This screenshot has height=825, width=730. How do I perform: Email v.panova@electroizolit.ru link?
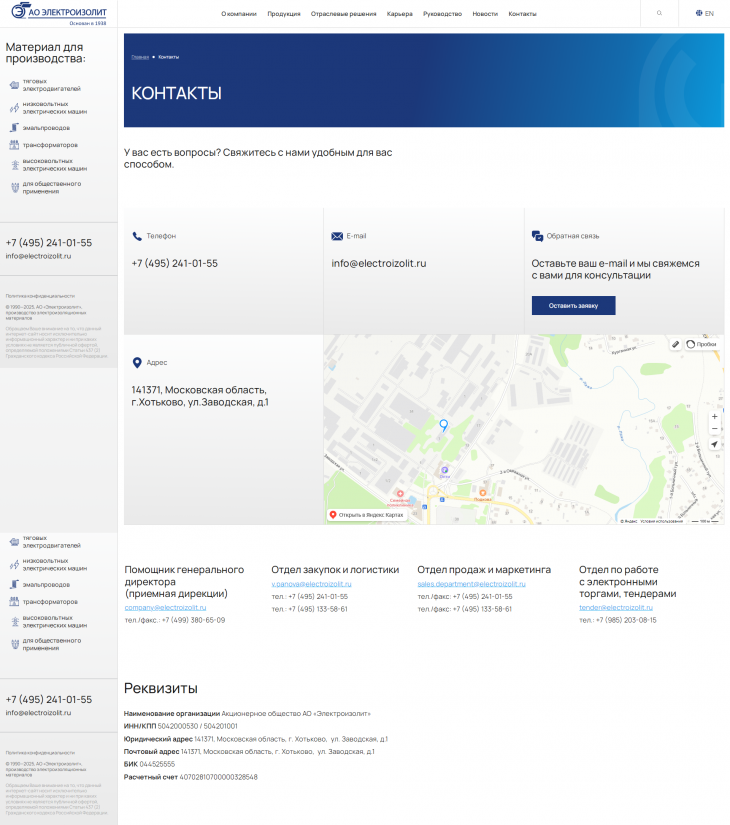click(x=311, y=584)
